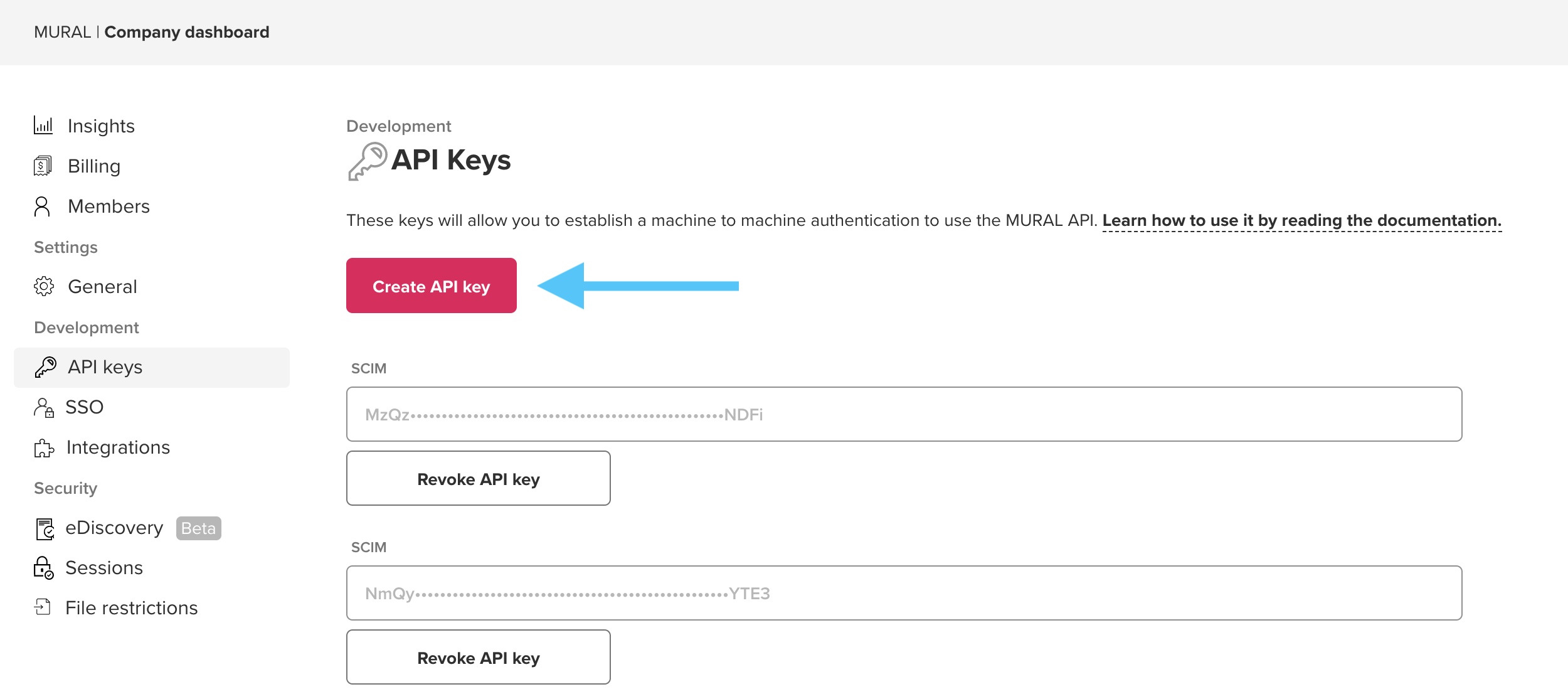Open the File restrictions page
1568x699 pixels.
tap(131, 608)
